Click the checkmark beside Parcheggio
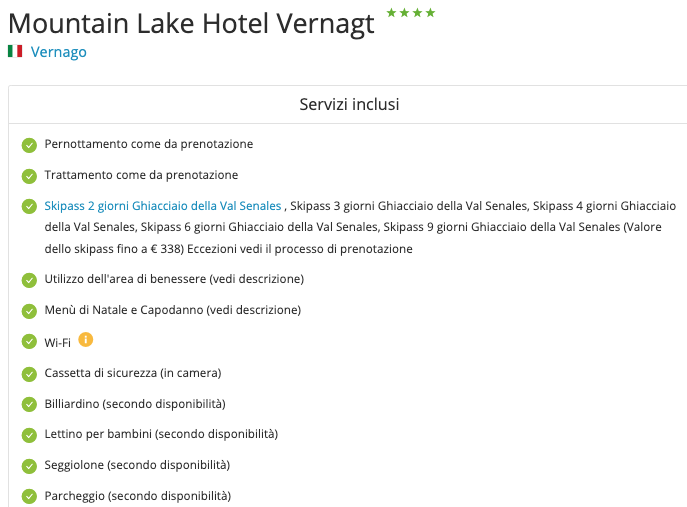Viewport: 687px width, 507px height. (x=29, y=496)
